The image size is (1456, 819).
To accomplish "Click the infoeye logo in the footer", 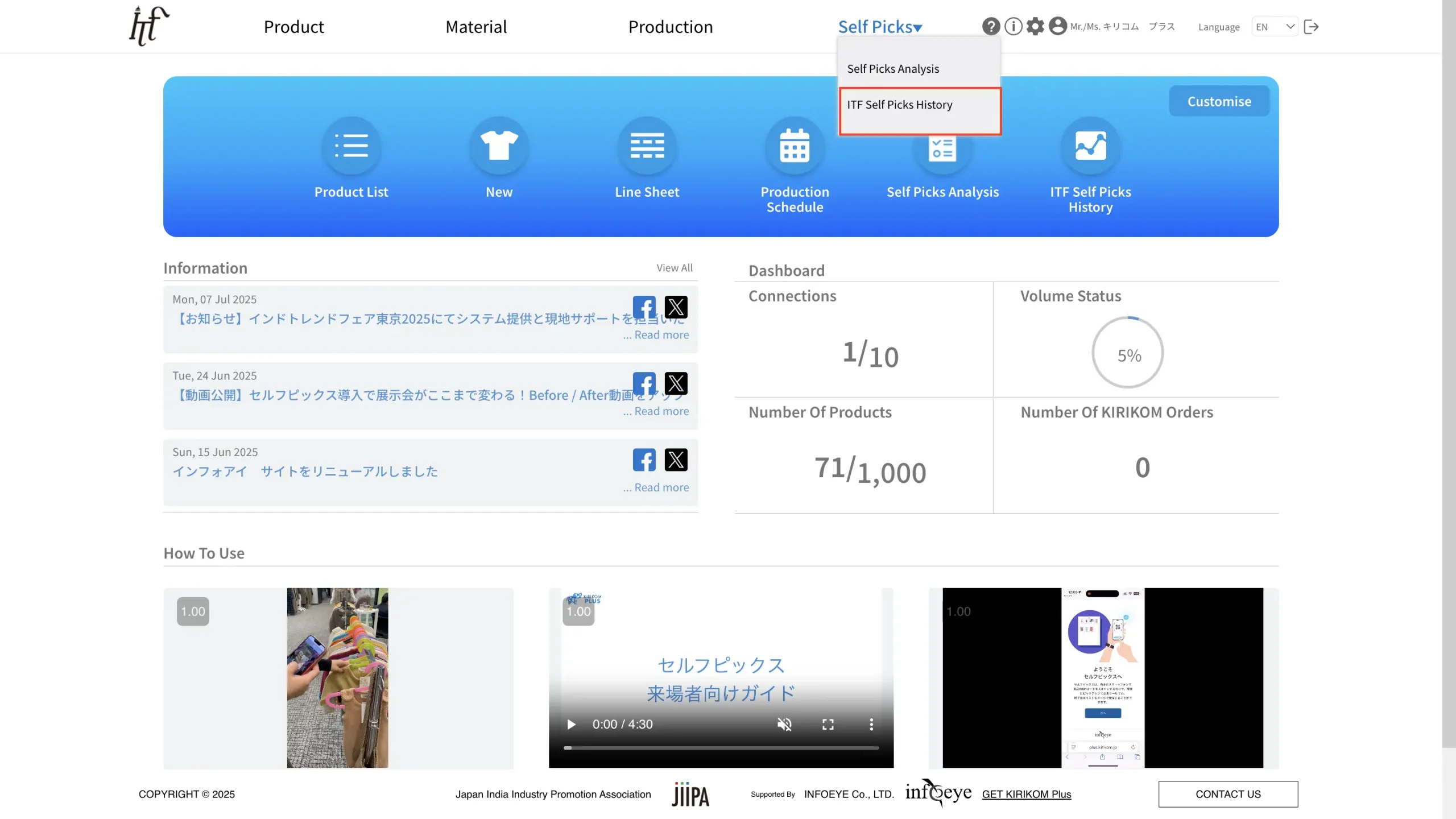I will tap(938, 793).
